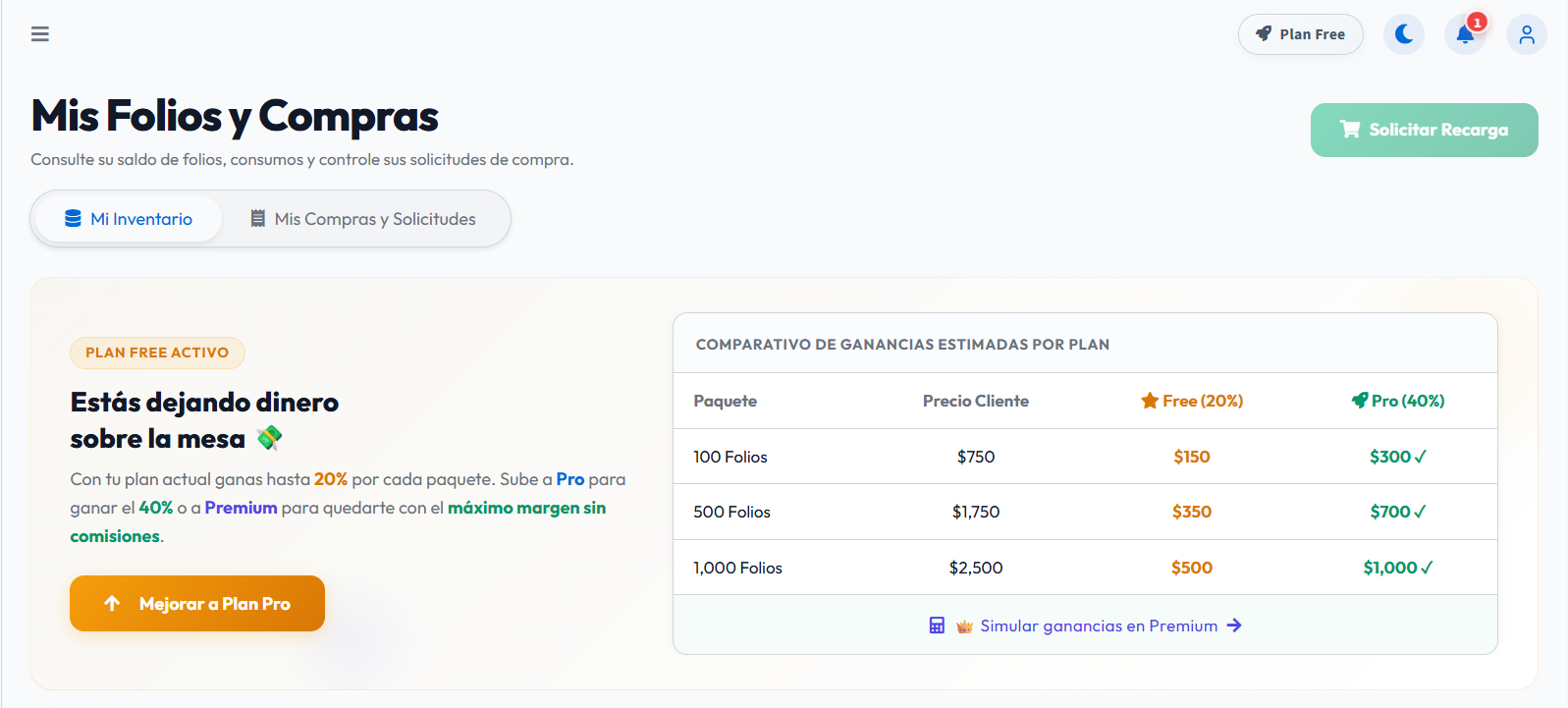Click the $500 Free earnings value
This screenshot has width=1568, height=708.
pyautogui.click(x=1192, y=568)
